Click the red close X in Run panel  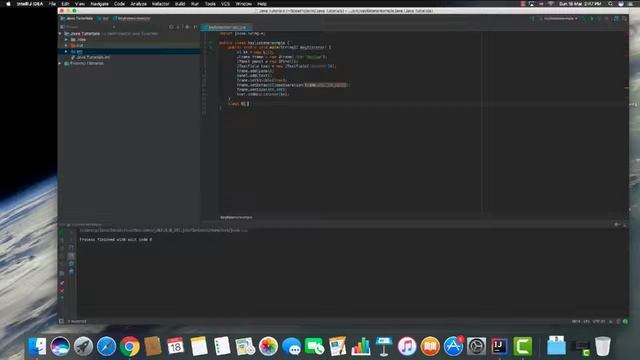62,291
